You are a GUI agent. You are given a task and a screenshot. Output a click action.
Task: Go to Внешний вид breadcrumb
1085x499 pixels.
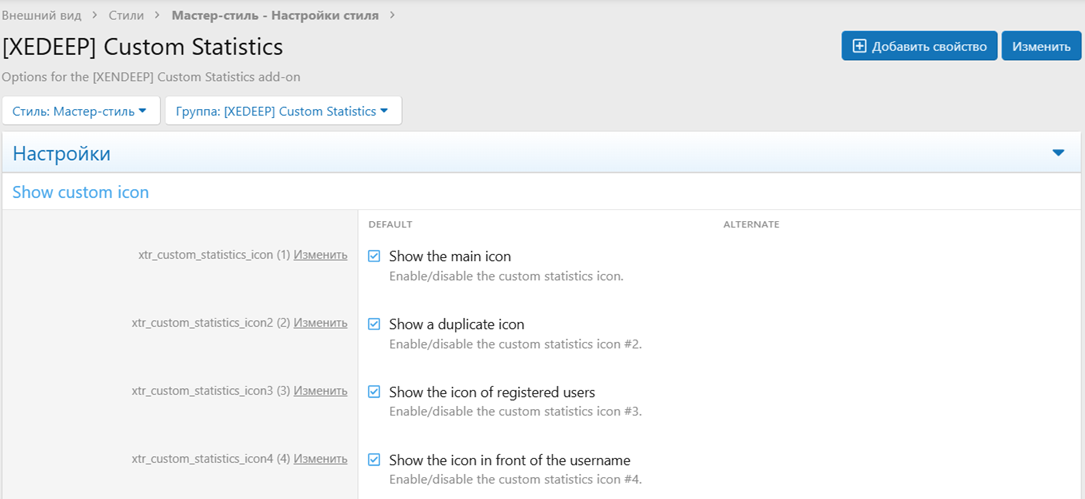point(41,16)
